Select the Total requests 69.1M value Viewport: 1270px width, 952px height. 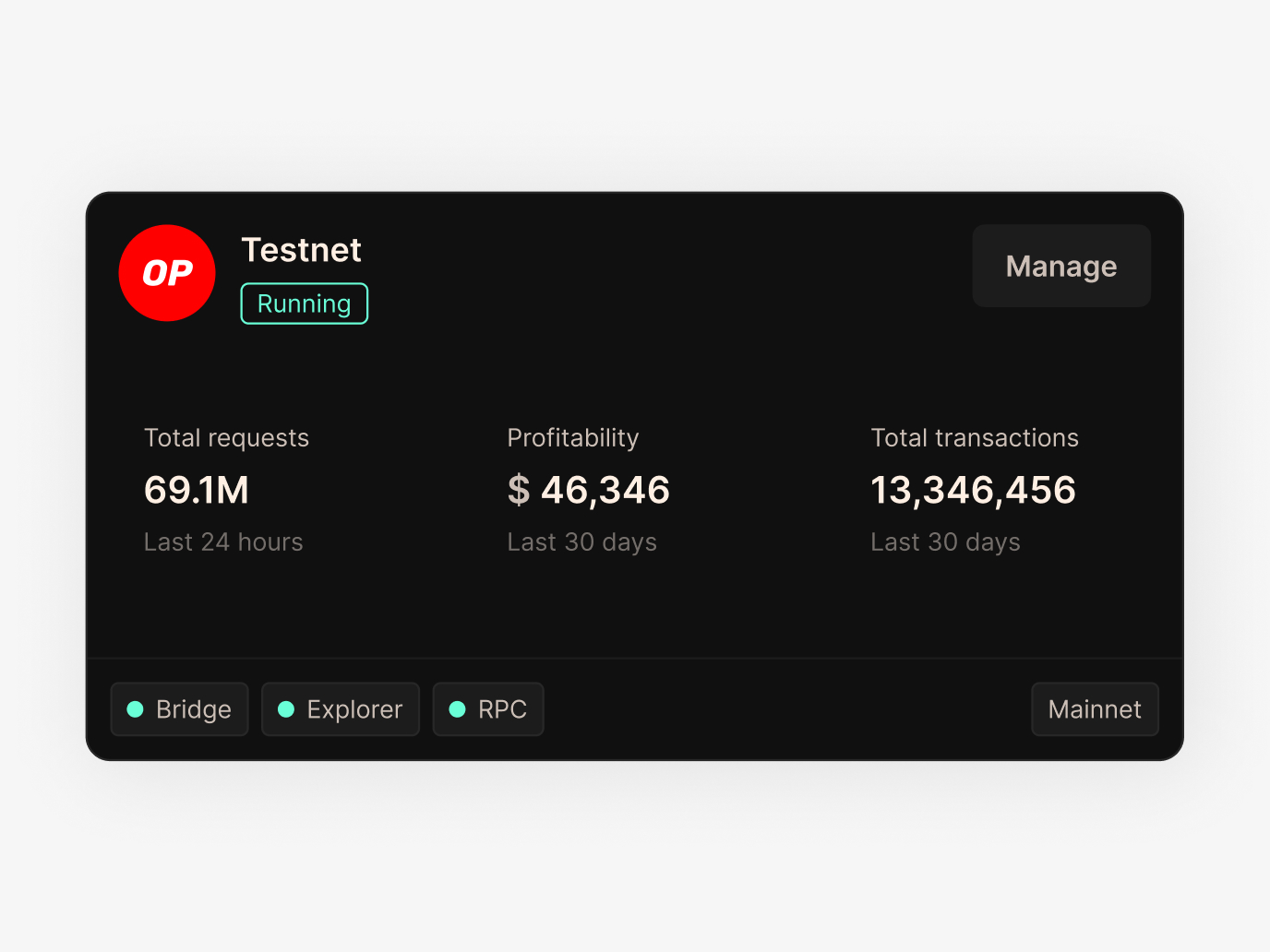click(x=197, y=490)
